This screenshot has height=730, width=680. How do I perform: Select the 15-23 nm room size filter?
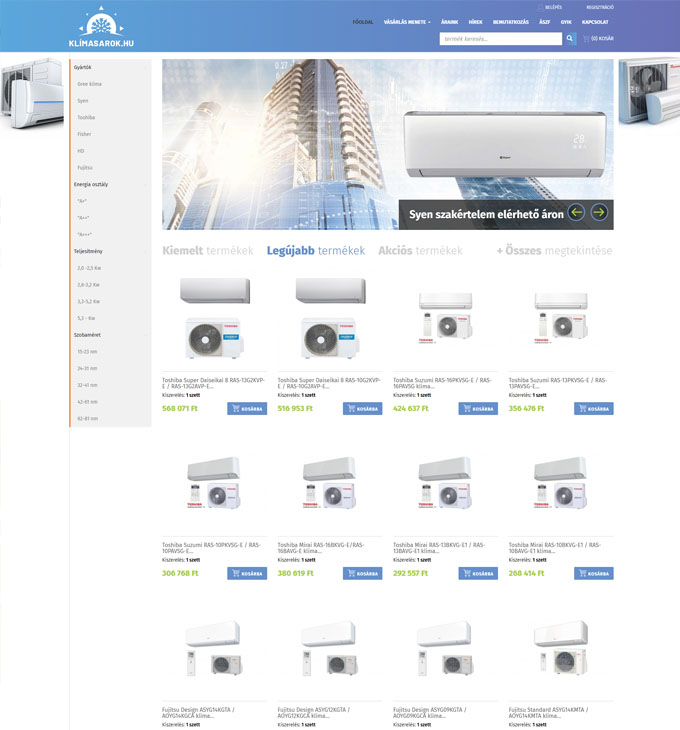point(87,352)
